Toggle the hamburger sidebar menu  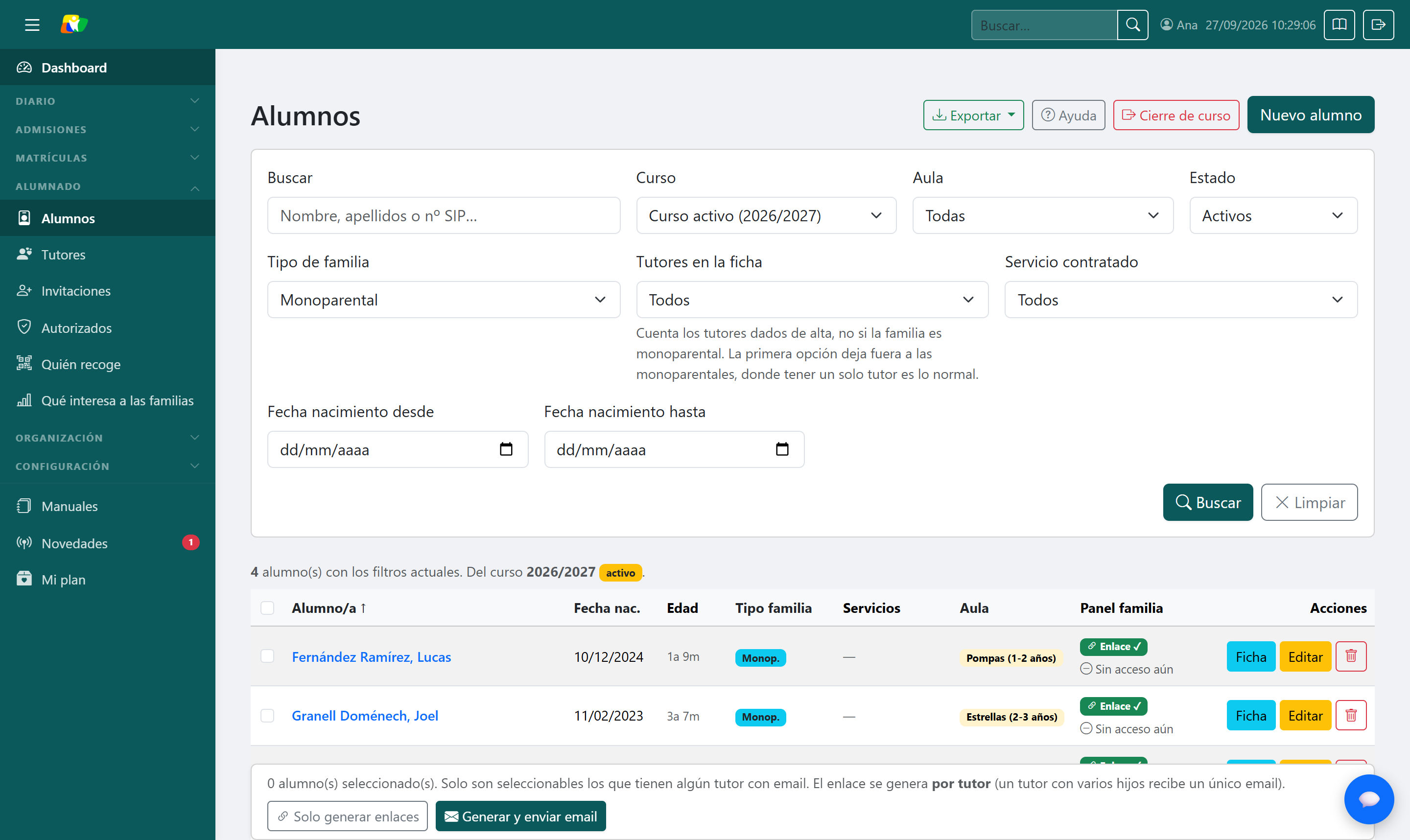point(32,25)
